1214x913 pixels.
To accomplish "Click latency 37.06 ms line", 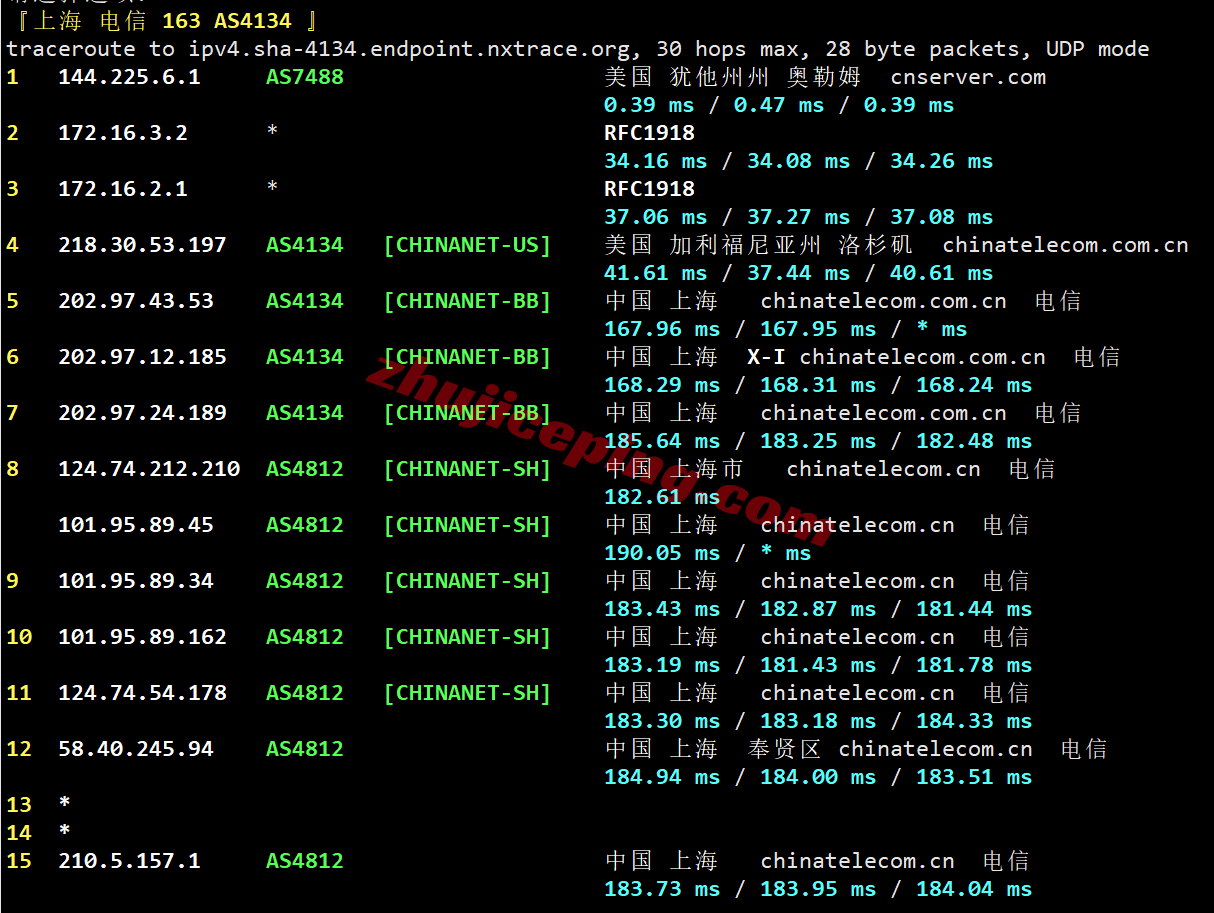I will point(798,217).
